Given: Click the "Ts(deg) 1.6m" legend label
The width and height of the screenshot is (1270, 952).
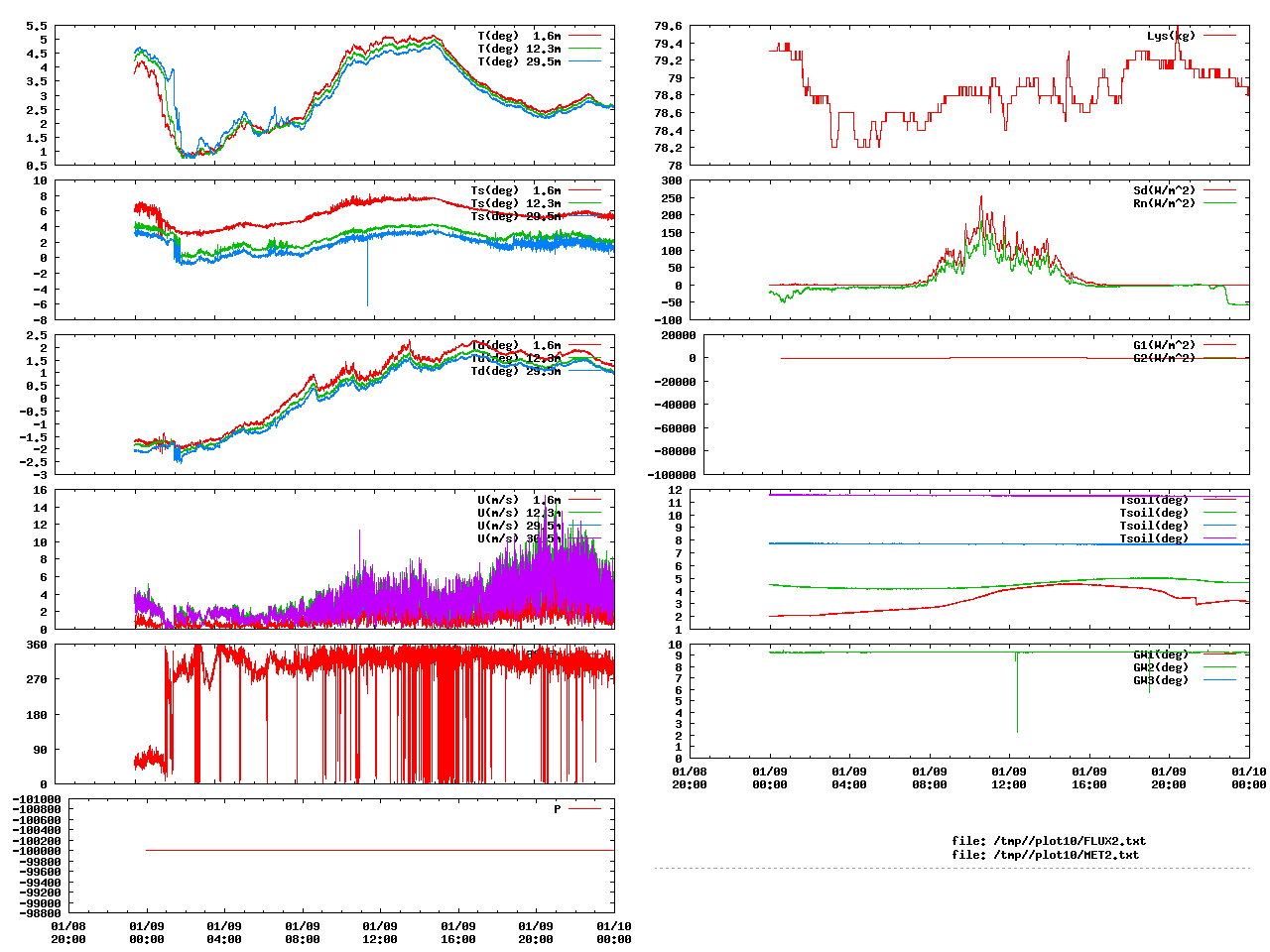Looking at the screenshot, I should point(516,190).
